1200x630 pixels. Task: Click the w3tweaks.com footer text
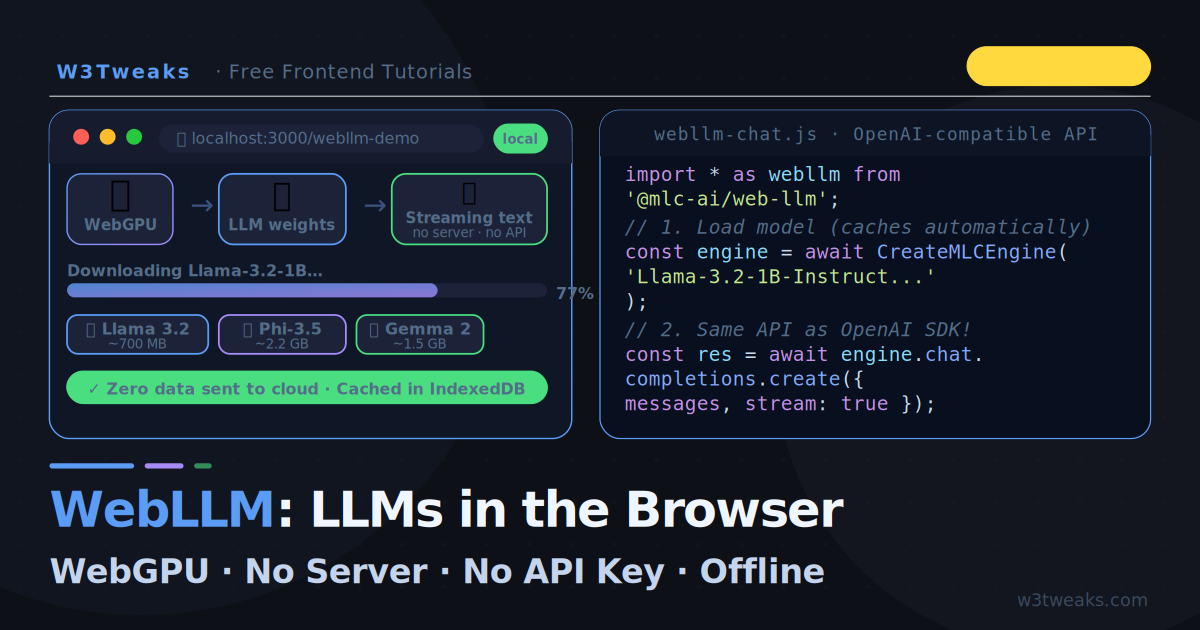[x=1082, y=600]
